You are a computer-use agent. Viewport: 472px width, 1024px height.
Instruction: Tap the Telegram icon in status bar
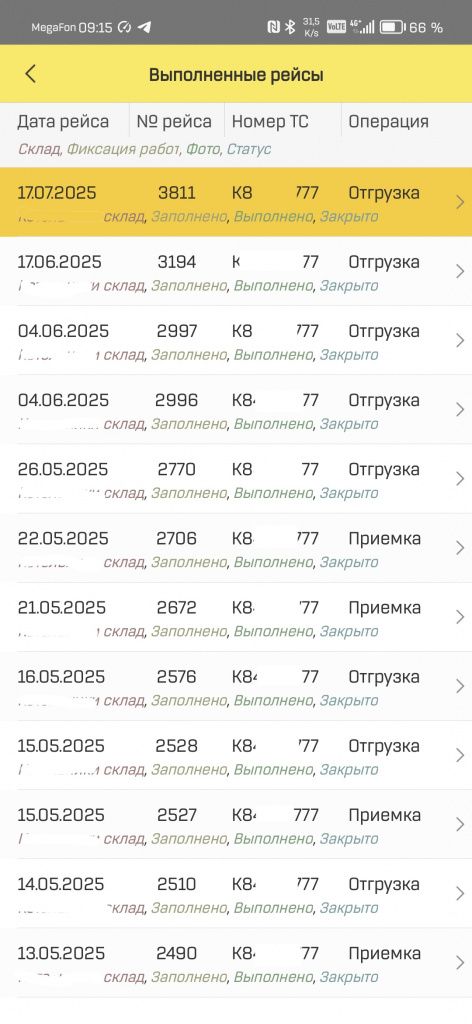point(144,27)
